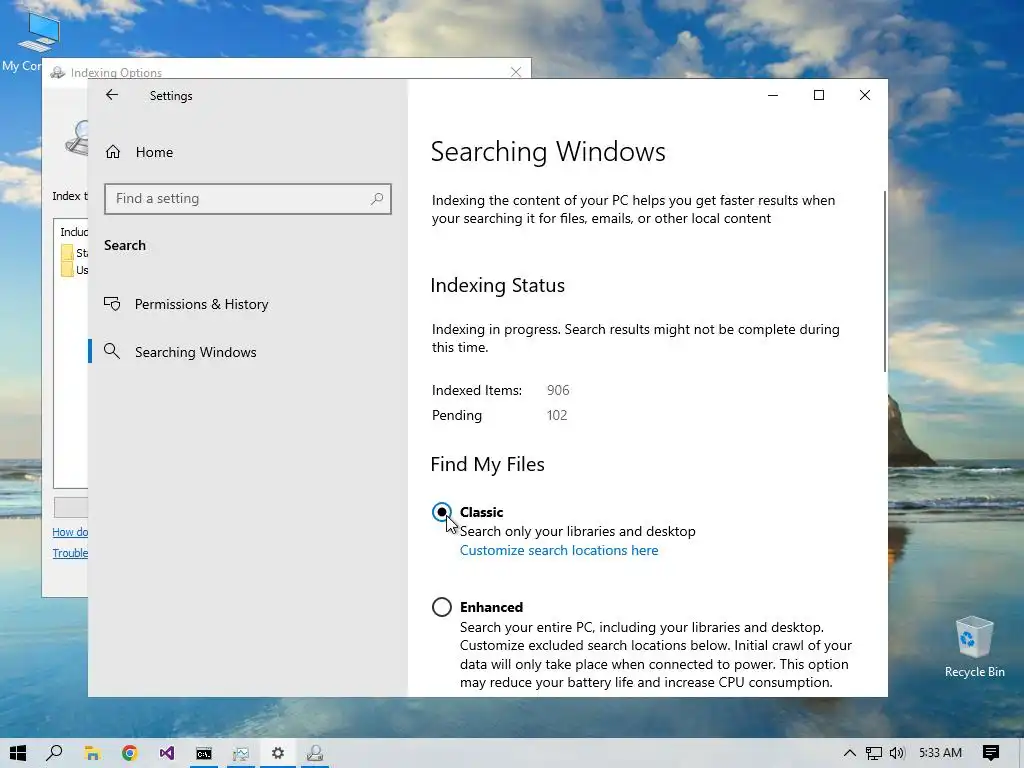Launch Google Chrome from taskbar
This screenshot has height=768, width=1024.
(129, 753)
